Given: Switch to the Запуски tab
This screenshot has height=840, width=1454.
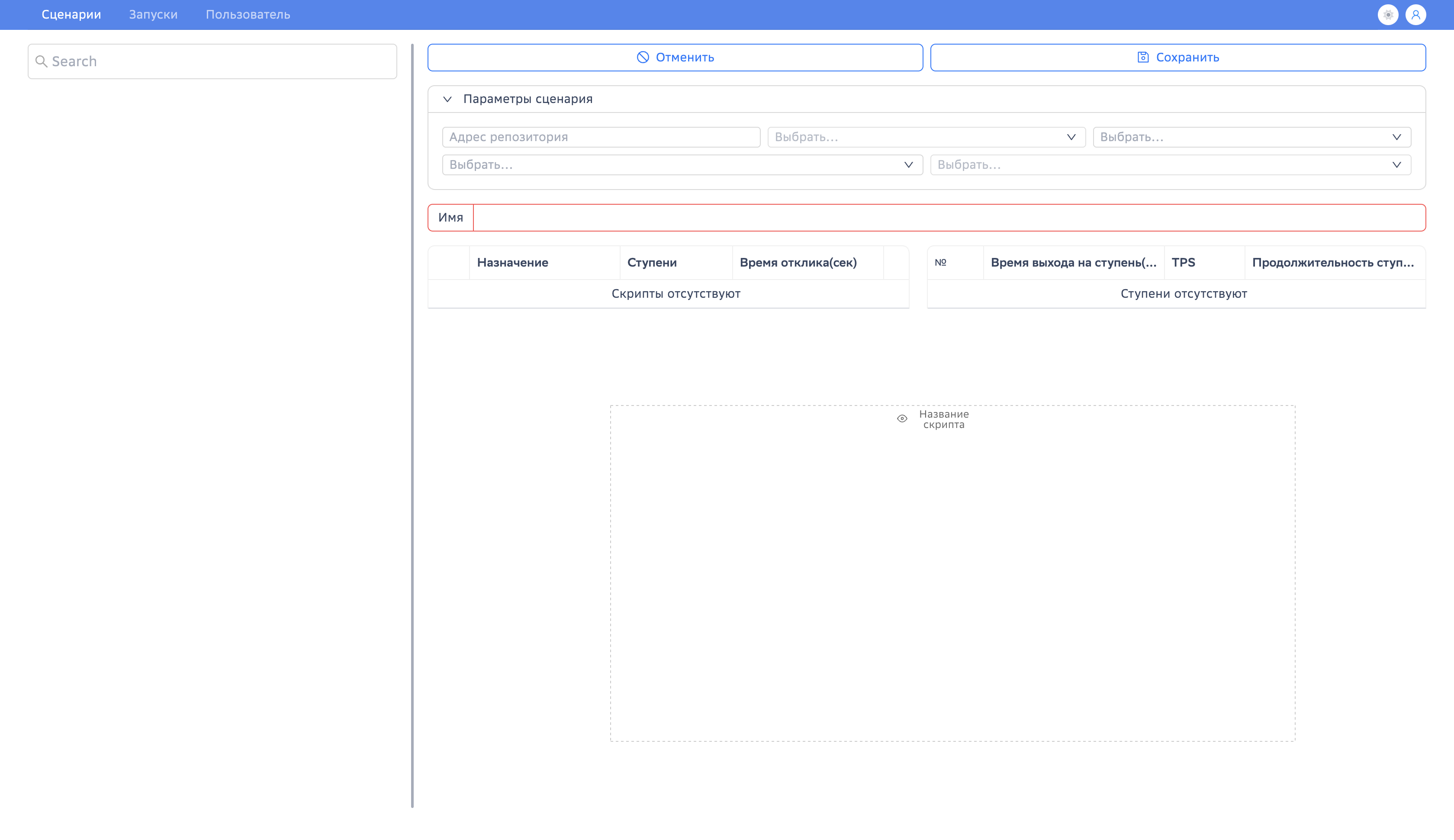Looking at the screenshot, I should [153, 14].
